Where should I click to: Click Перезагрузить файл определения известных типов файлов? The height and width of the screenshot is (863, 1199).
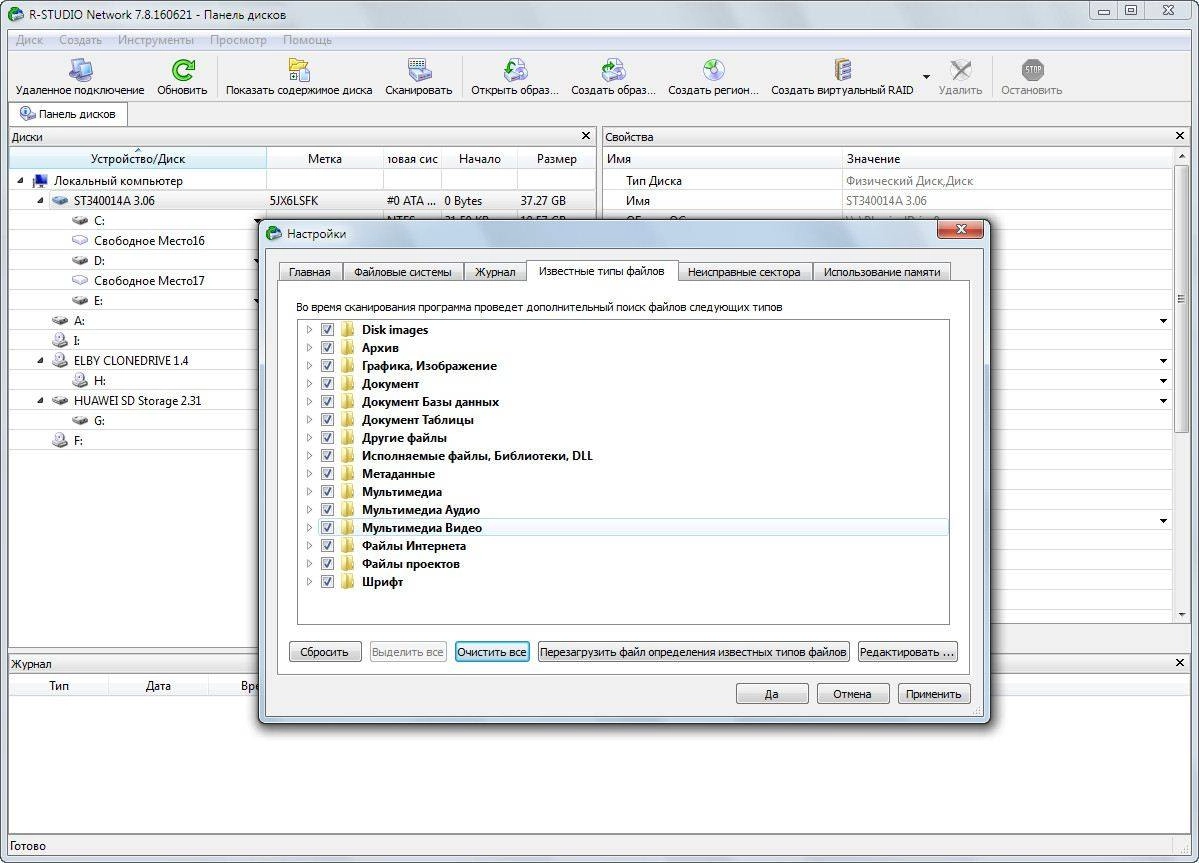[x=693, y=652]
